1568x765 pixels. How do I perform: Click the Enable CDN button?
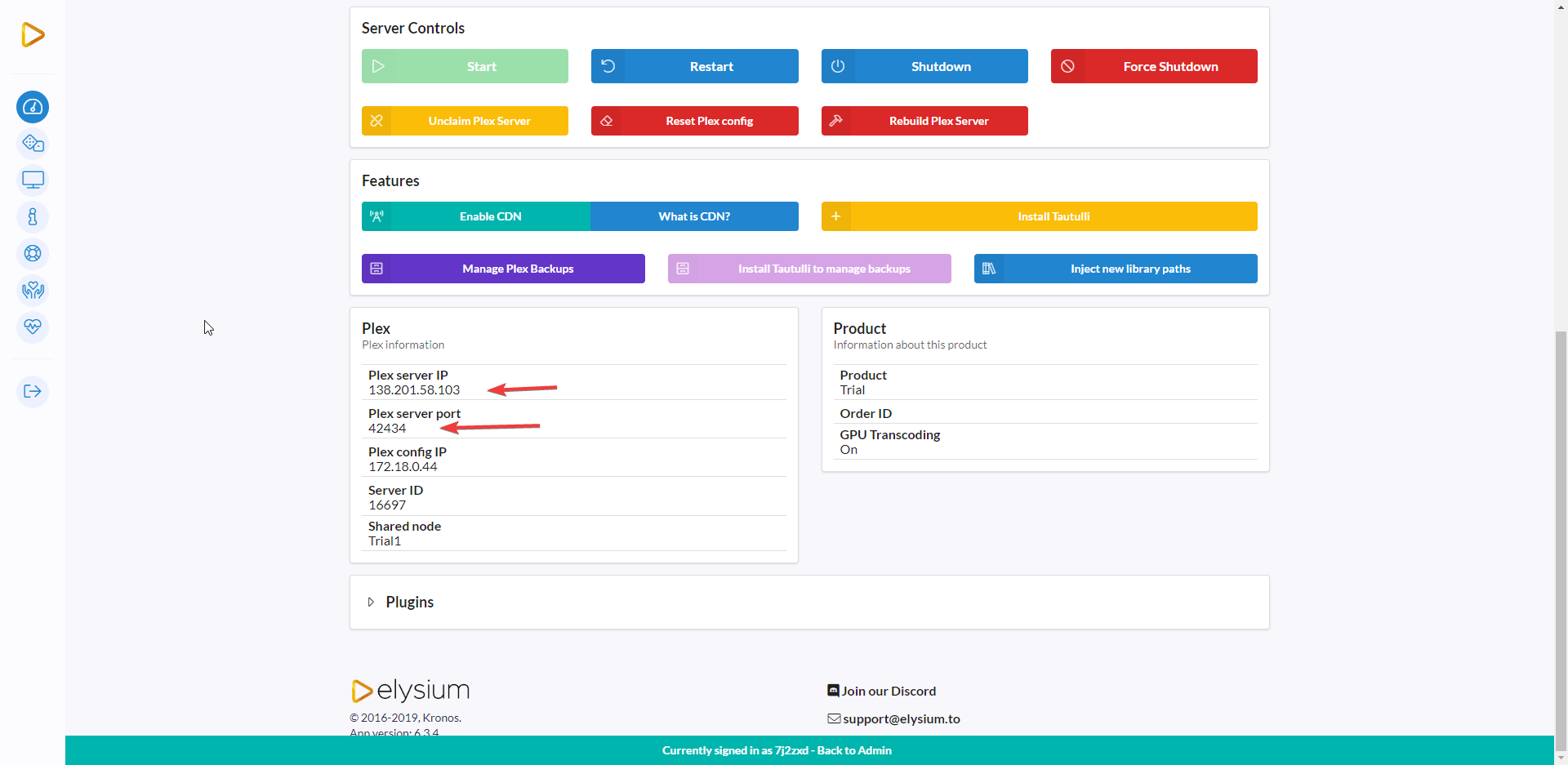476,216
